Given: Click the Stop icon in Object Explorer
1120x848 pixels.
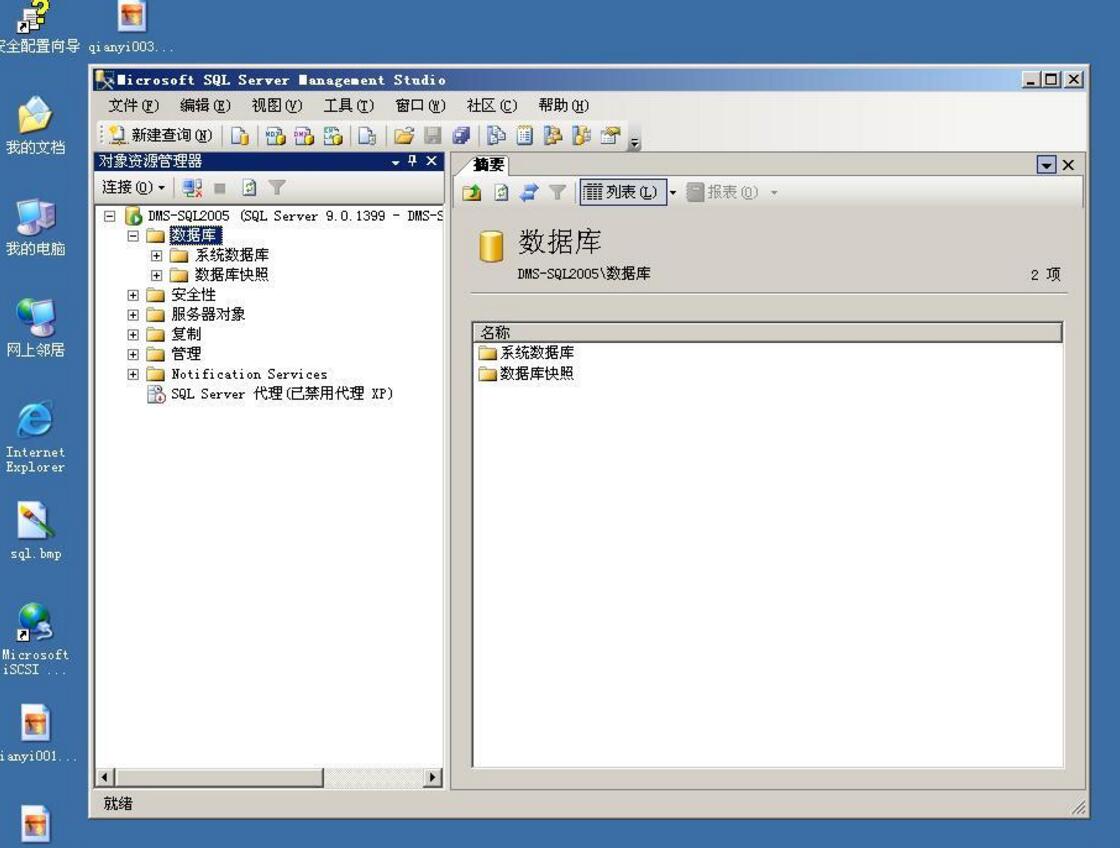Looking at the screenshot, I should pyautogui.click(x=220, y=188).
